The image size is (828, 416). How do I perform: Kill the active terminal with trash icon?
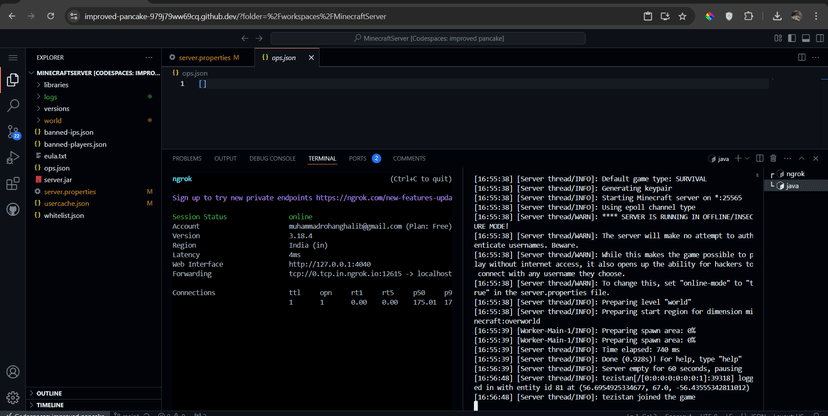pyautogui.click(x=773, y=158)
